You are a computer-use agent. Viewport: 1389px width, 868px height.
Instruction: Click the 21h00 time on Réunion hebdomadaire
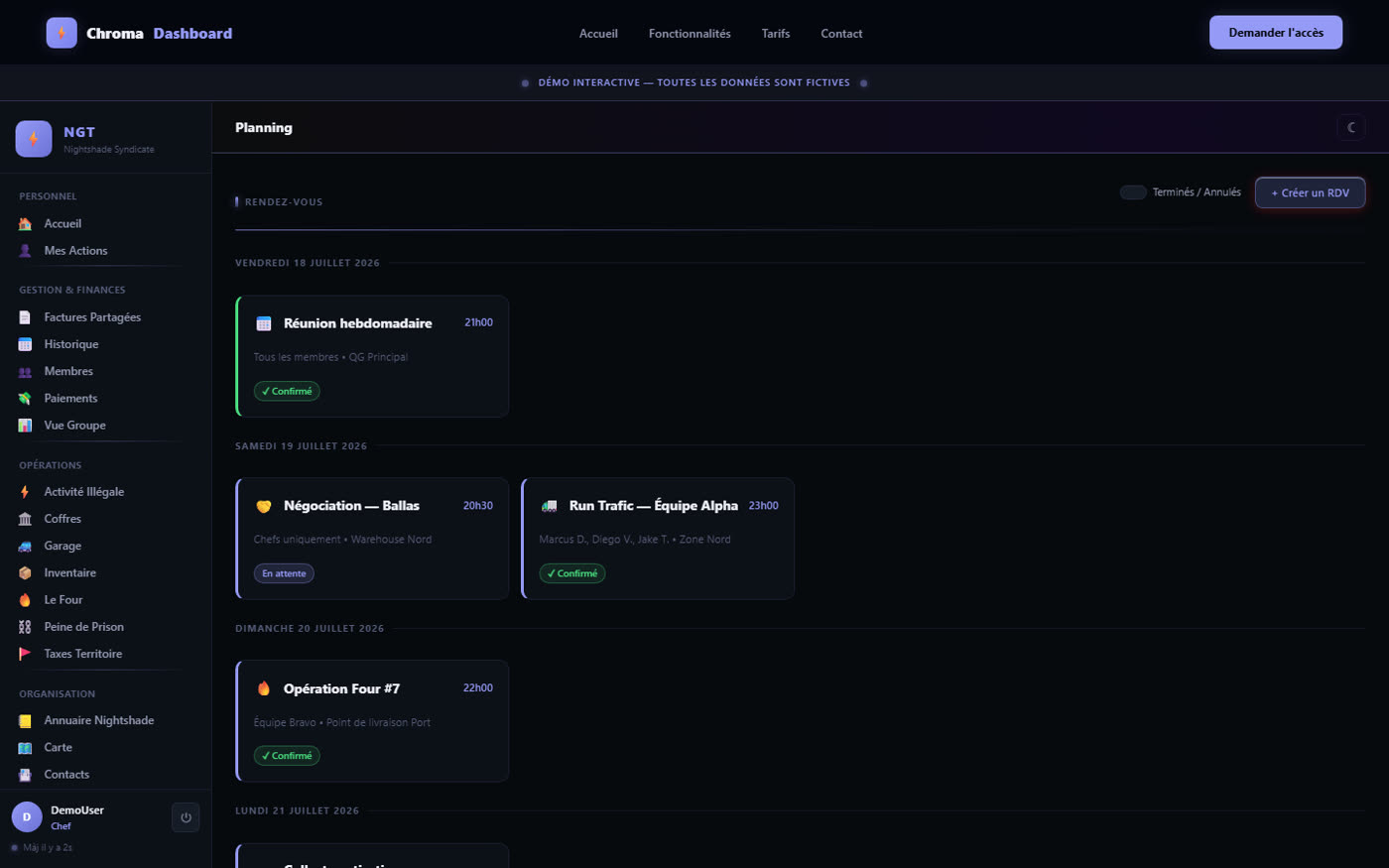(x=478, y=322)
